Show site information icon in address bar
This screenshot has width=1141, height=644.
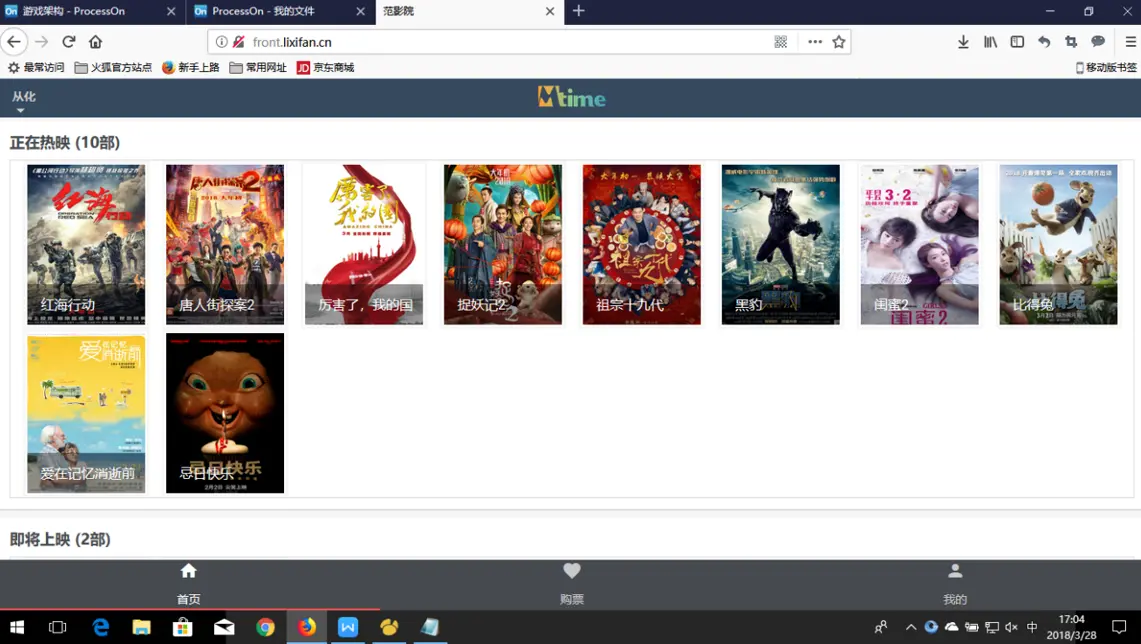tap(221, 41)
